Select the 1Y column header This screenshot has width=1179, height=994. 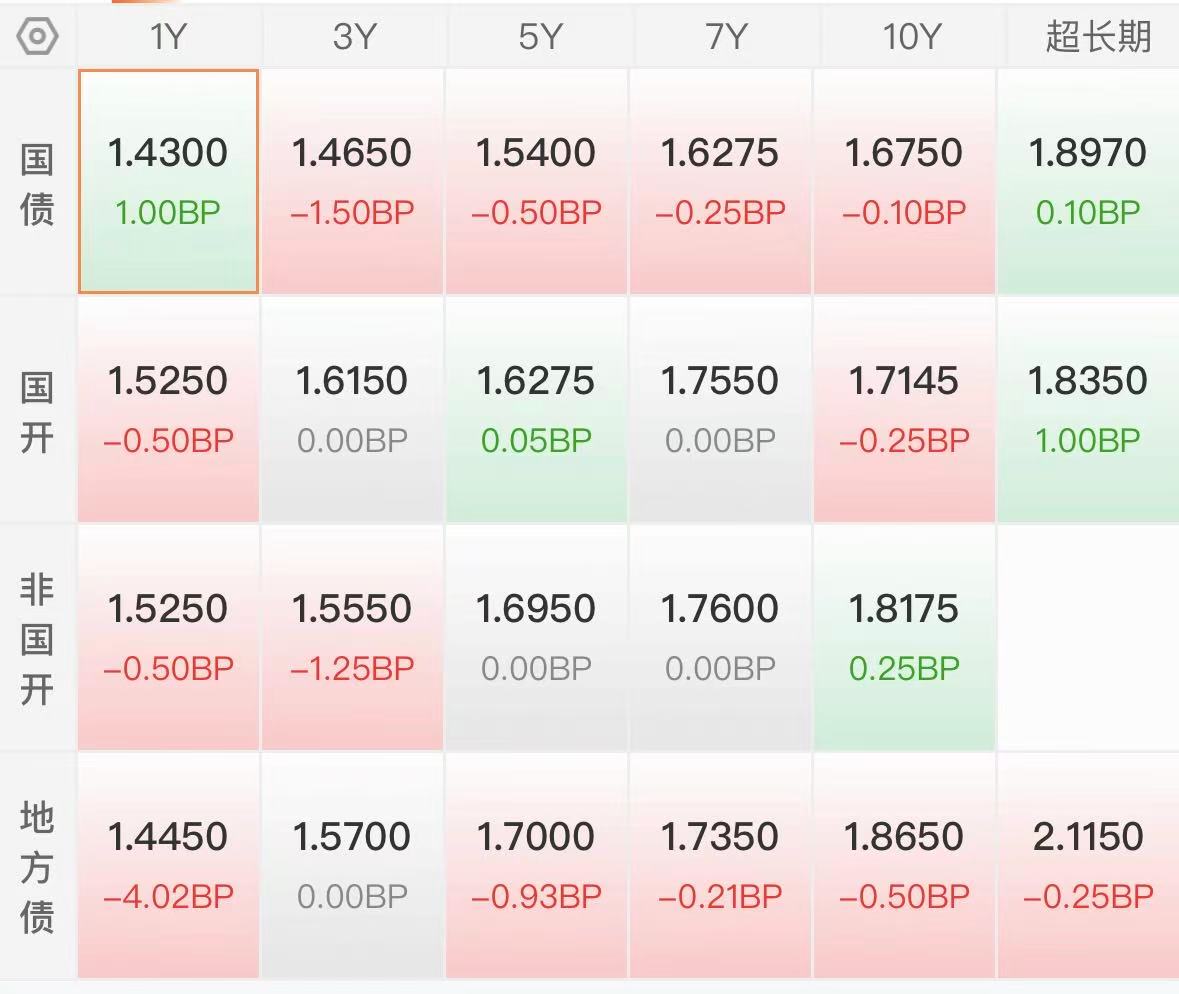click(168, 36)
